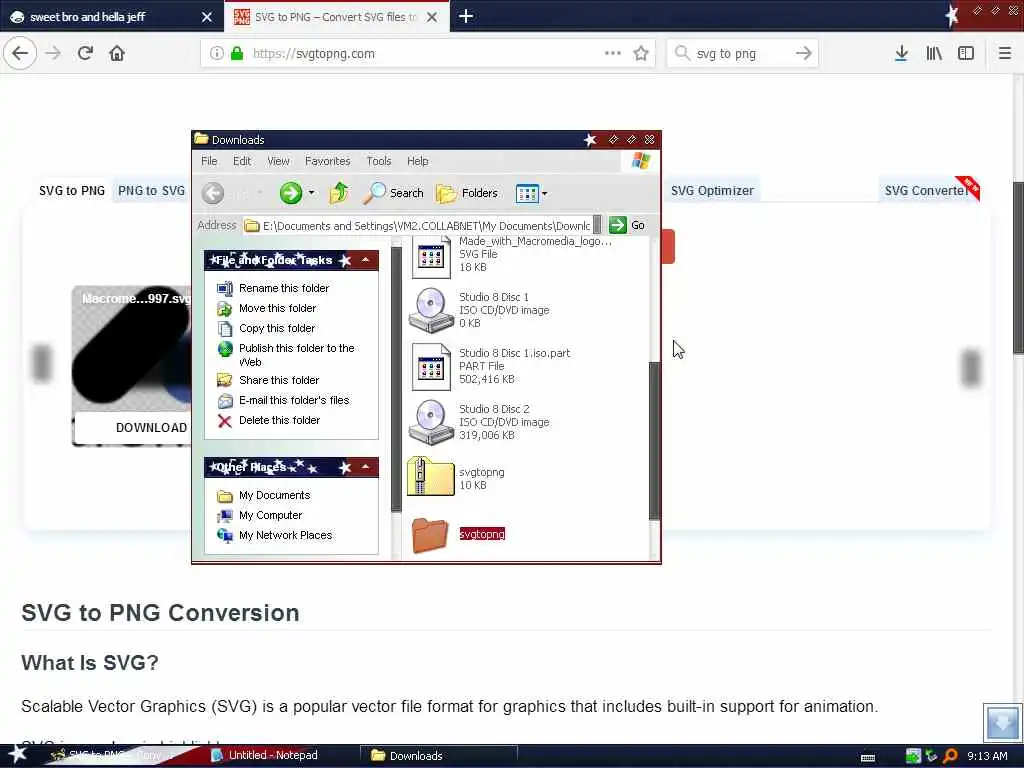Click the 'svg to png' search box
Viewport: 1024px width, 768px height.
point(741,54)
